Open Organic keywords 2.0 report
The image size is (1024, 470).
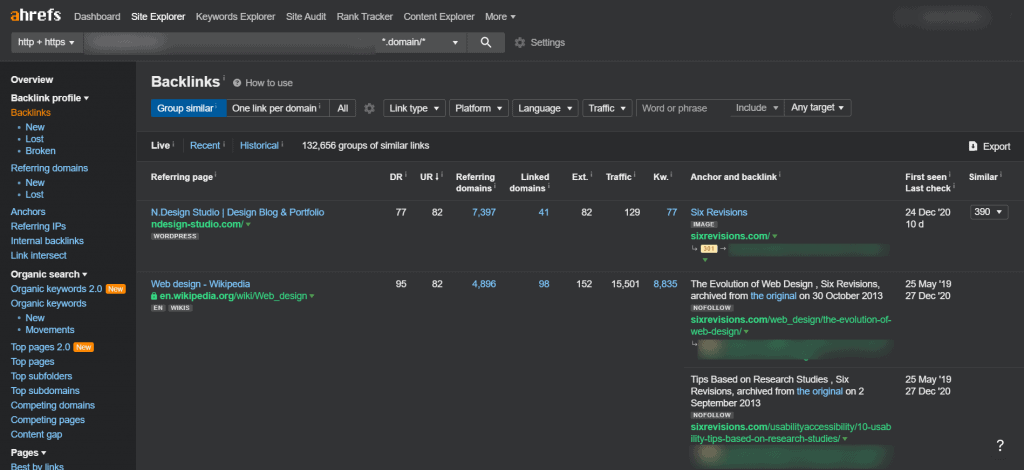coord(56,289)
